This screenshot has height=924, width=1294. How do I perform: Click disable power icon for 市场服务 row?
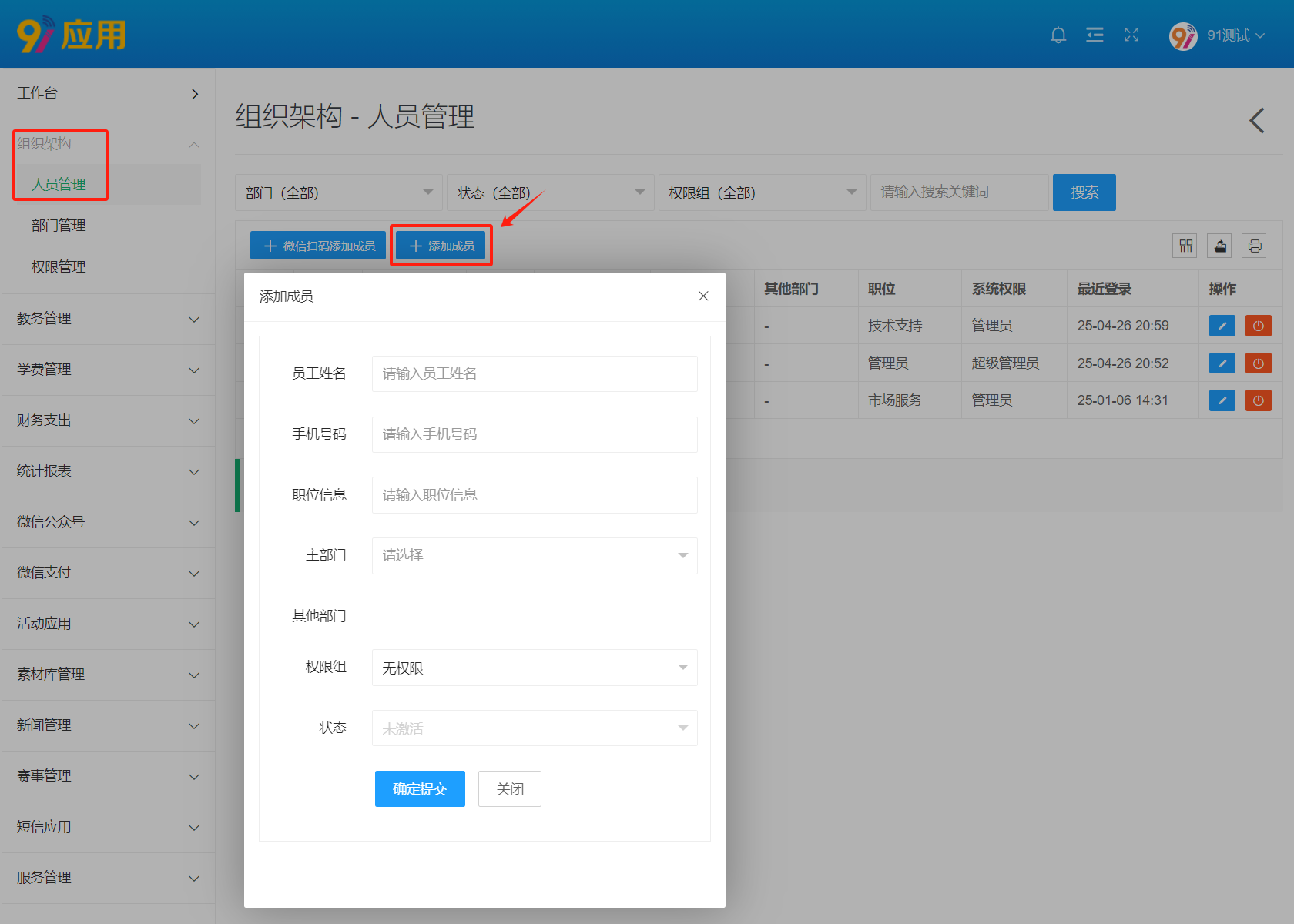(1258, 400)
